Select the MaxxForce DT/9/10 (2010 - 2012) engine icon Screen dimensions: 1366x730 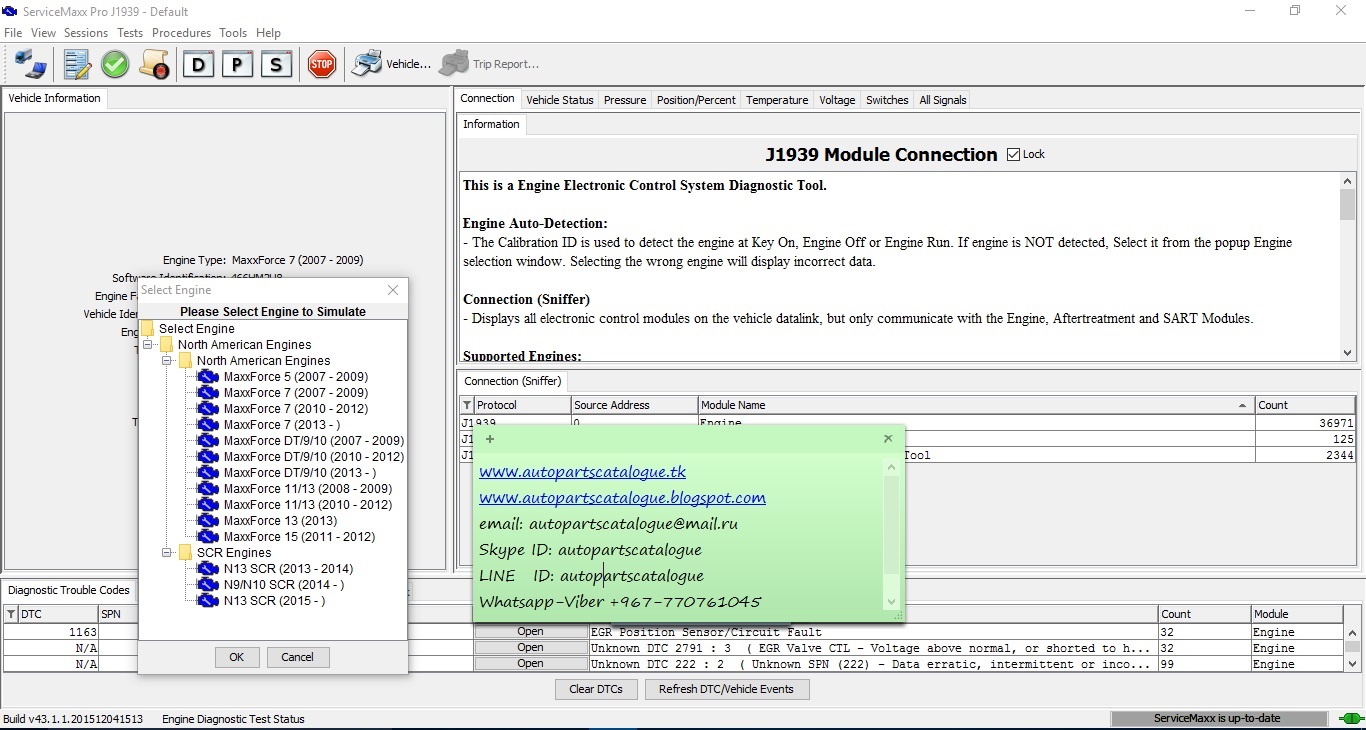pos(208,457)
